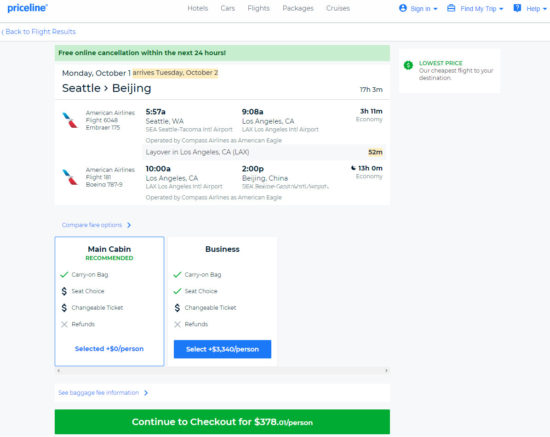Click Selected +$0/person in Main Cabin
The image size is (550, 437).
(x=109, y=349)
